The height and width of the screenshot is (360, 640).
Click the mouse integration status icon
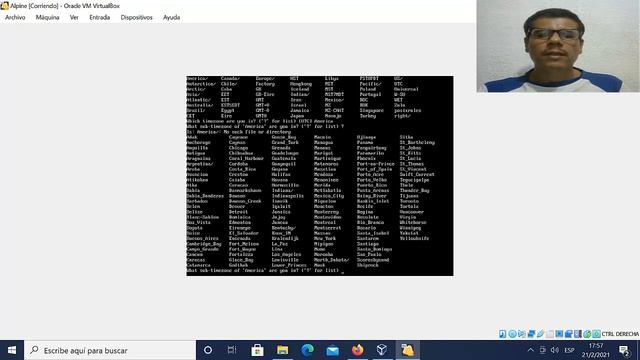[x=587, y=334]
